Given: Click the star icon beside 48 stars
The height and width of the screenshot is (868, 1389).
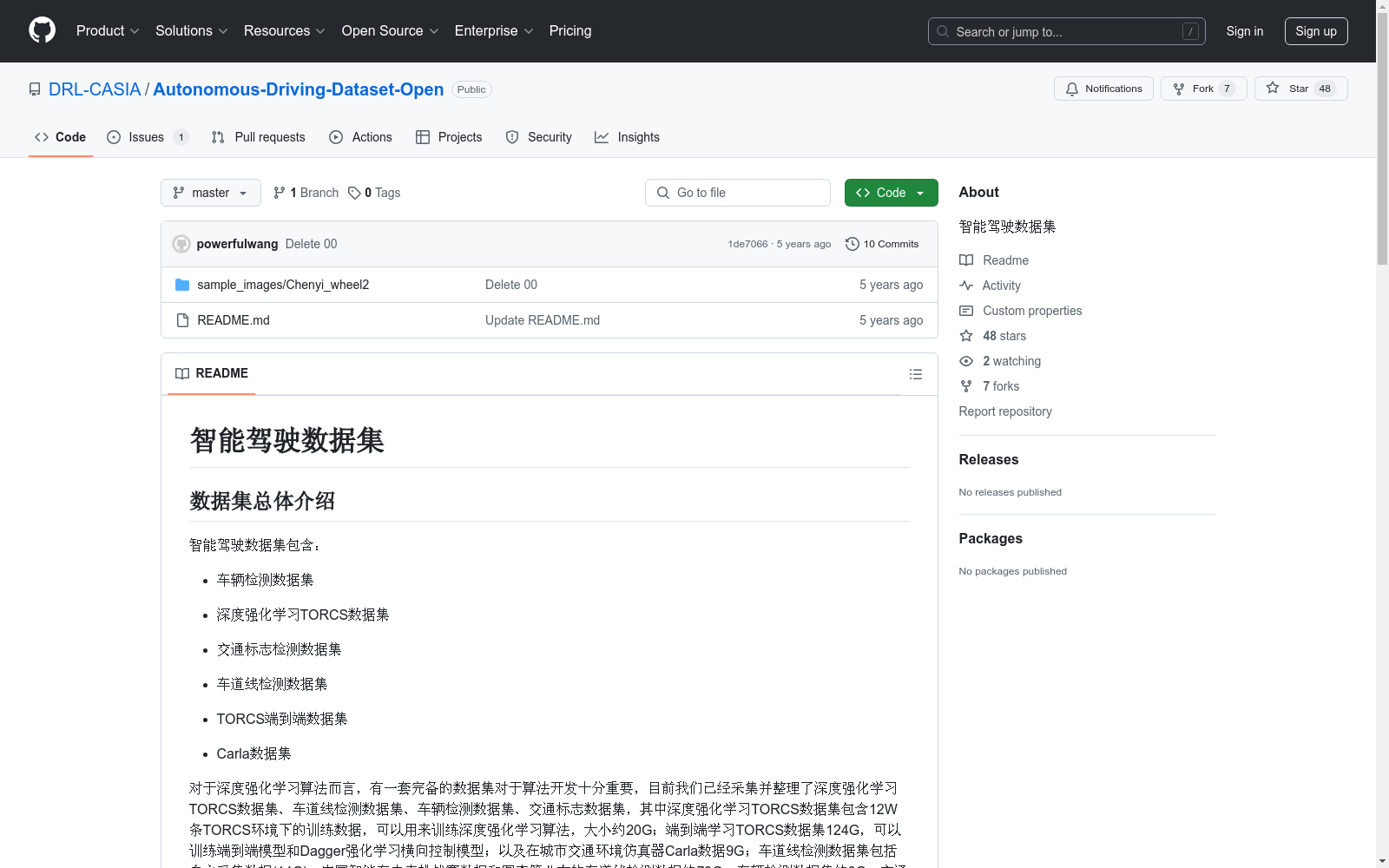Looking at the screenshot, I should pyautogui.click(x=966, y=336).
